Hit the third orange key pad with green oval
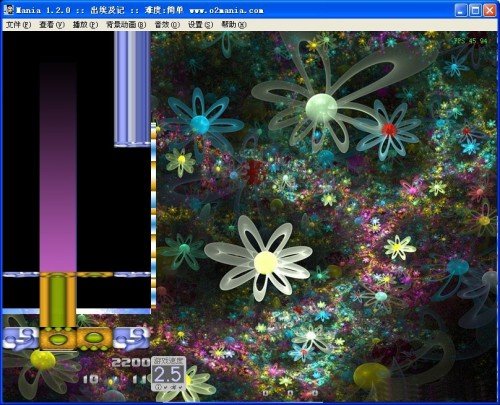 pyautogui.click(x=95, y=338)
